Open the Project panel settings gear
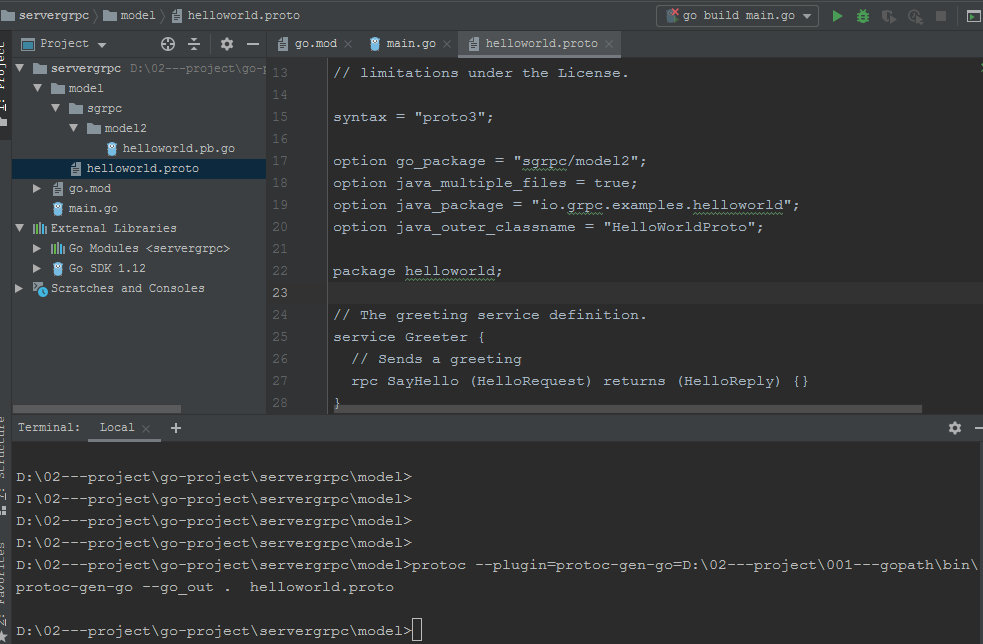Screen dimensions: 983x644 [x=226, y=43]
